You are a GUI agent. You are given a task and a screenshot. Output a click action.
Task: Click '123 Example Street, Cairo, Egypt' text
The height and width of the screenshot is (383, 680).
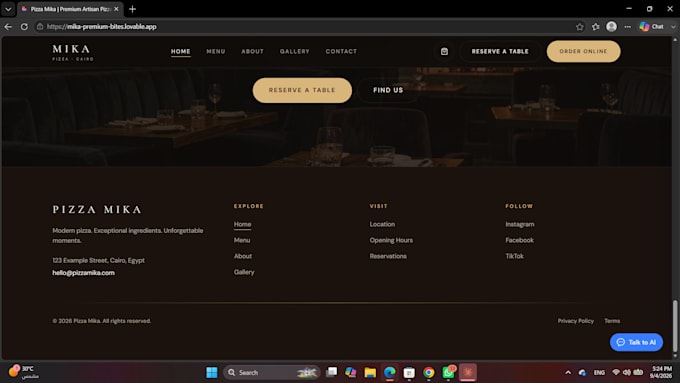click(98, 260)
